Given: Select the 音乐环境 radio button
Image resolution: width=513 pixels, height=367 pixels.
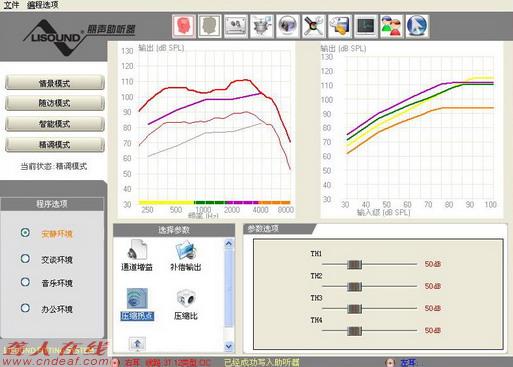Looking at the screenshot, I should click(x=25, y=282).
